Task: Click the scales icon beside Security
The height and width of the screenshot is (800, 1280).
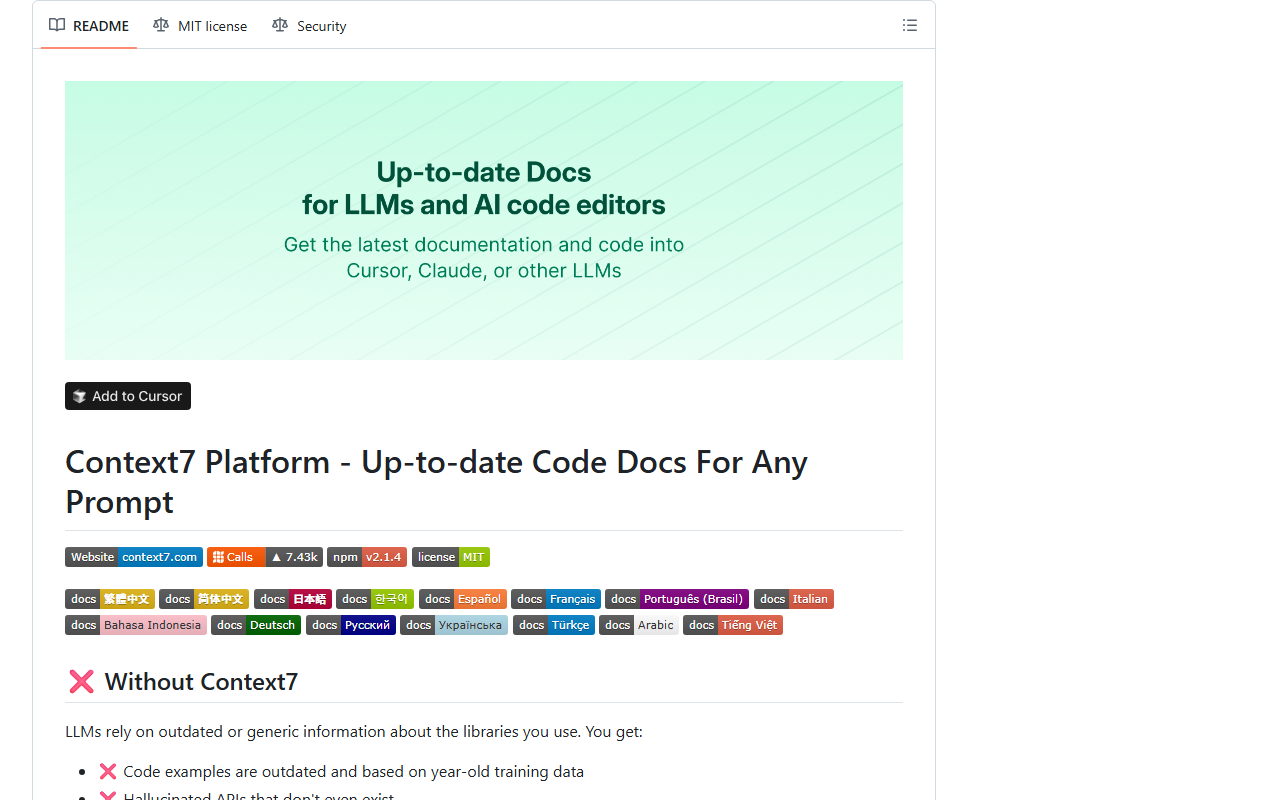Action: pyautogui.click(x=279, y=25)
